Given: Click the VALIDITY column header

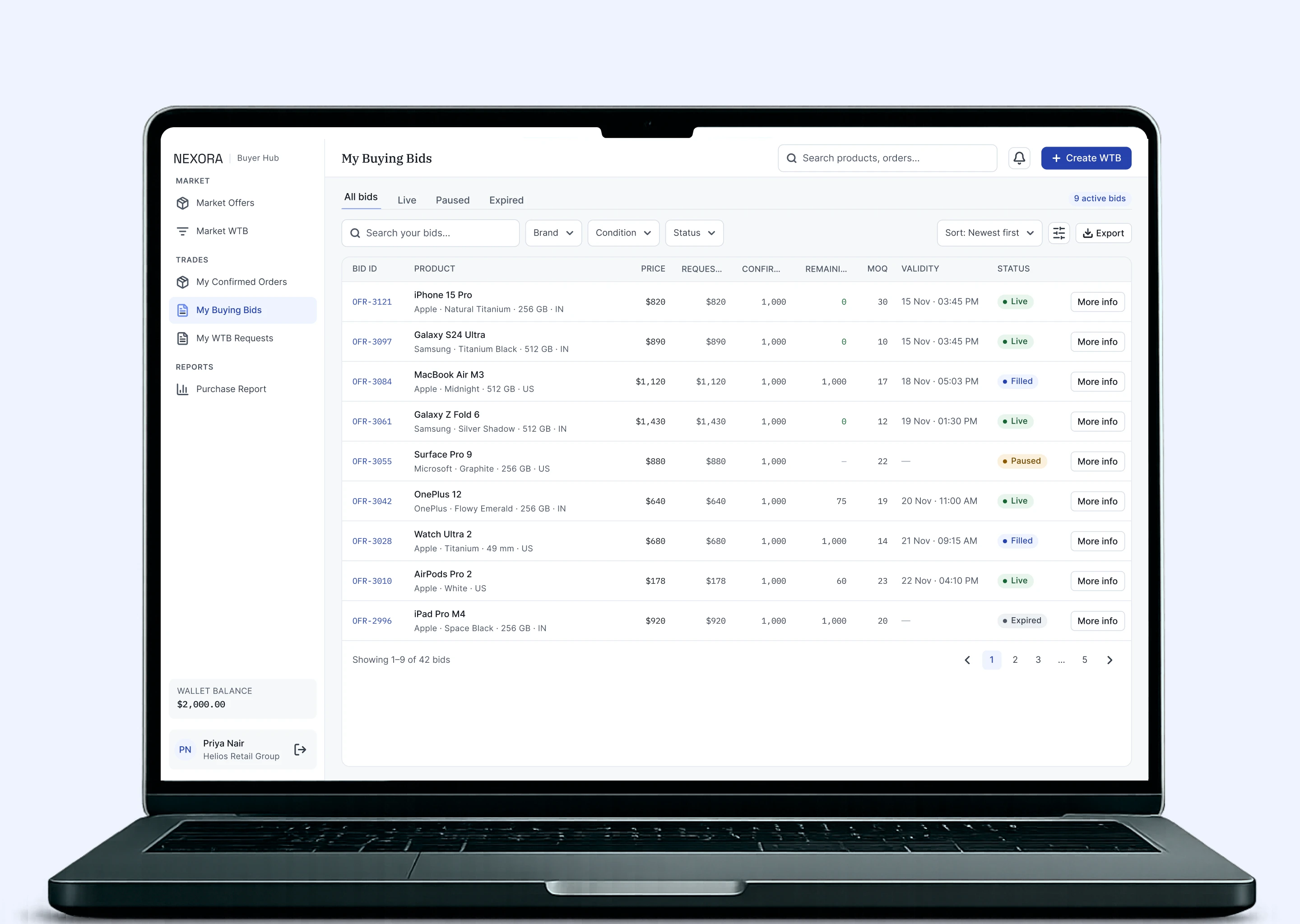Looking at the screenshot, I should click(920, 268).
